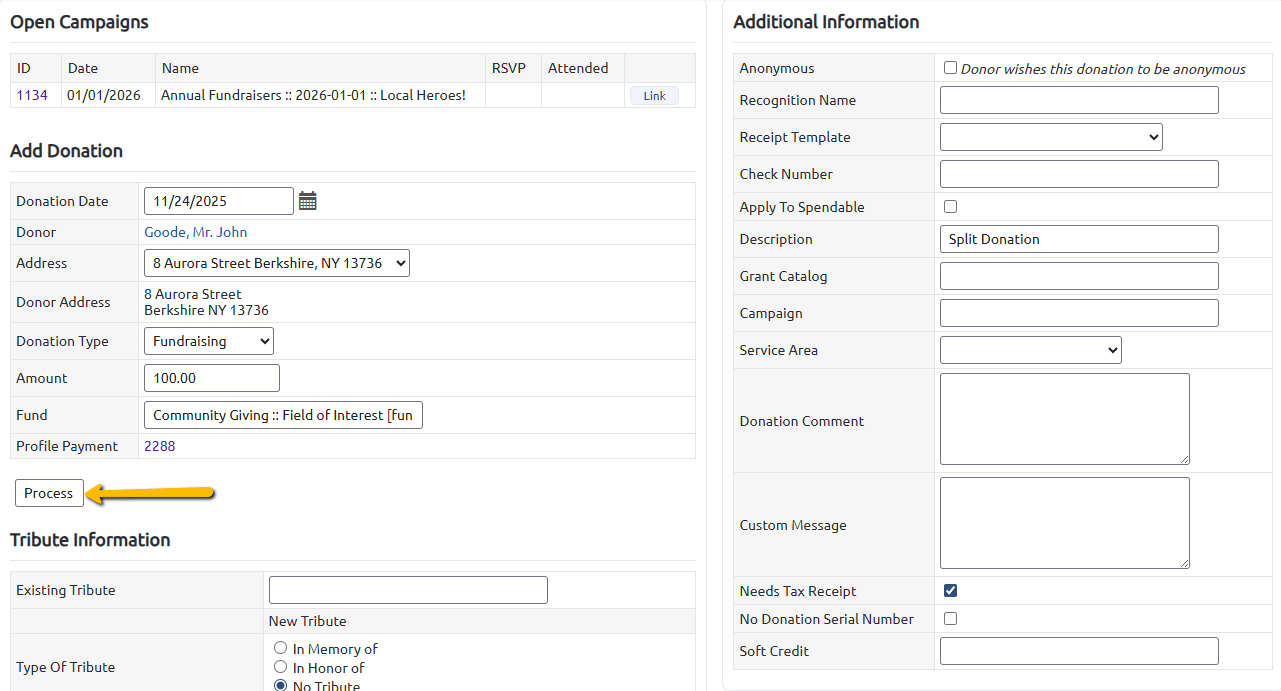Click the Soft Credit field

pos(1079,651)
